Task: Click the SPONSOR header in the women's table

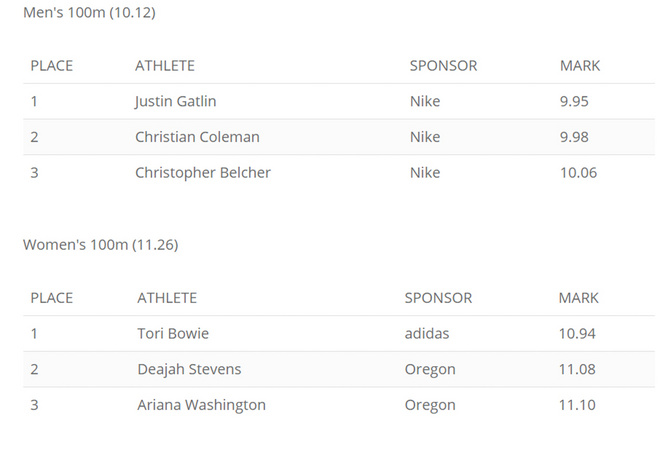Action: point(438,298)
